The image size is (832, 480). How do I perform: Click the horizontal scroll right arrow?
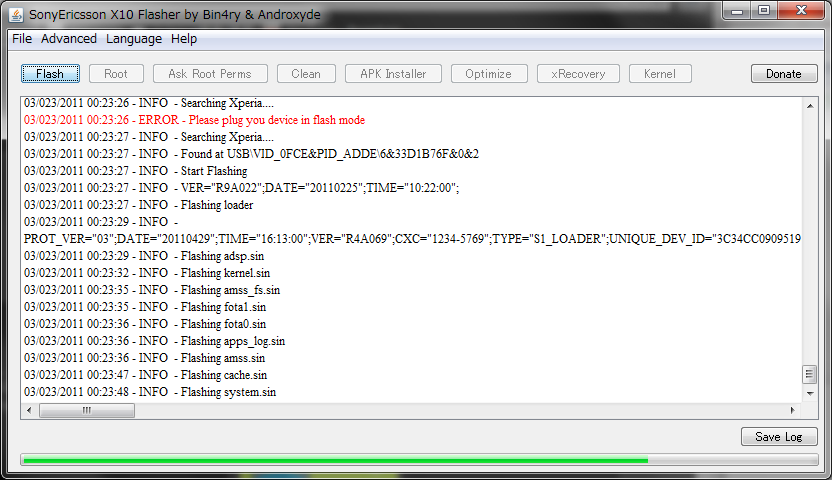click(793, 410)
